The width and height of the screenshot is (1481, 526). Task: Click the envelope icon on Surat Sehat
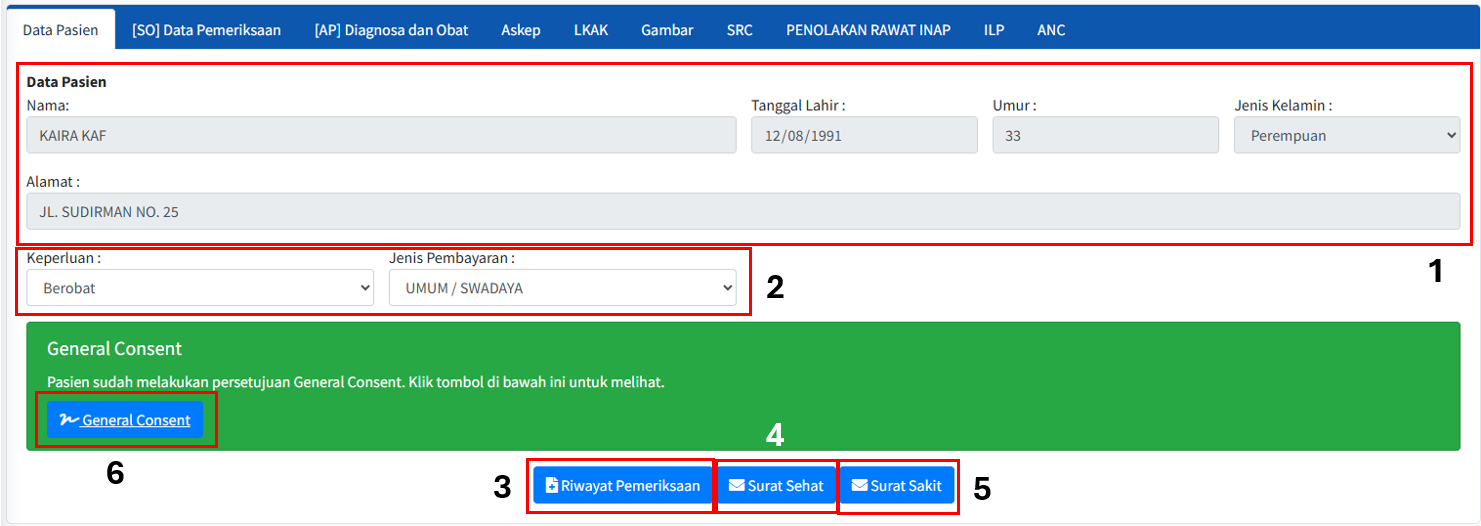[737, 486]
